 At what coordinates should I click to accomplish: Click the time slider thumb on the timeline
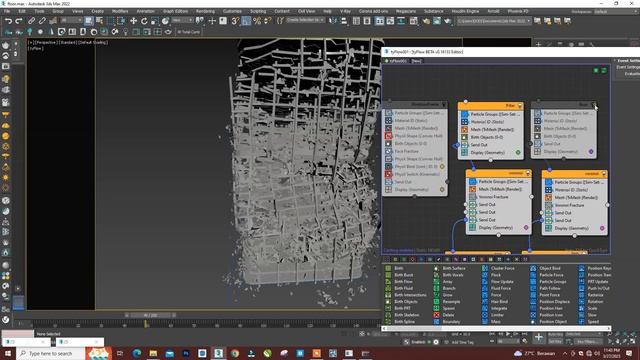tap(150, 316)
